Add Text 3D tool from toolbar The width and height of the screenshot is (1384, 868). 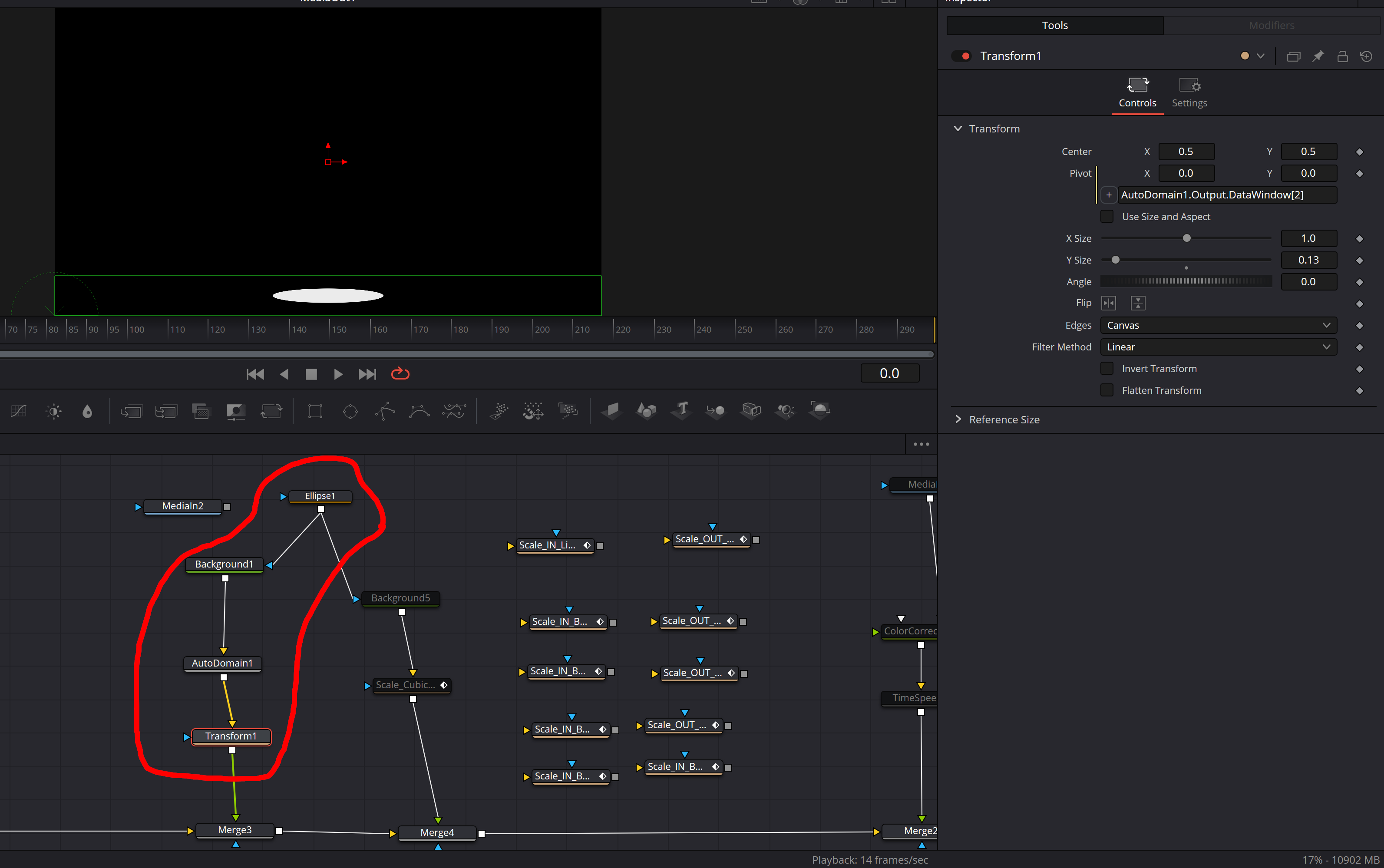(681, 410)
